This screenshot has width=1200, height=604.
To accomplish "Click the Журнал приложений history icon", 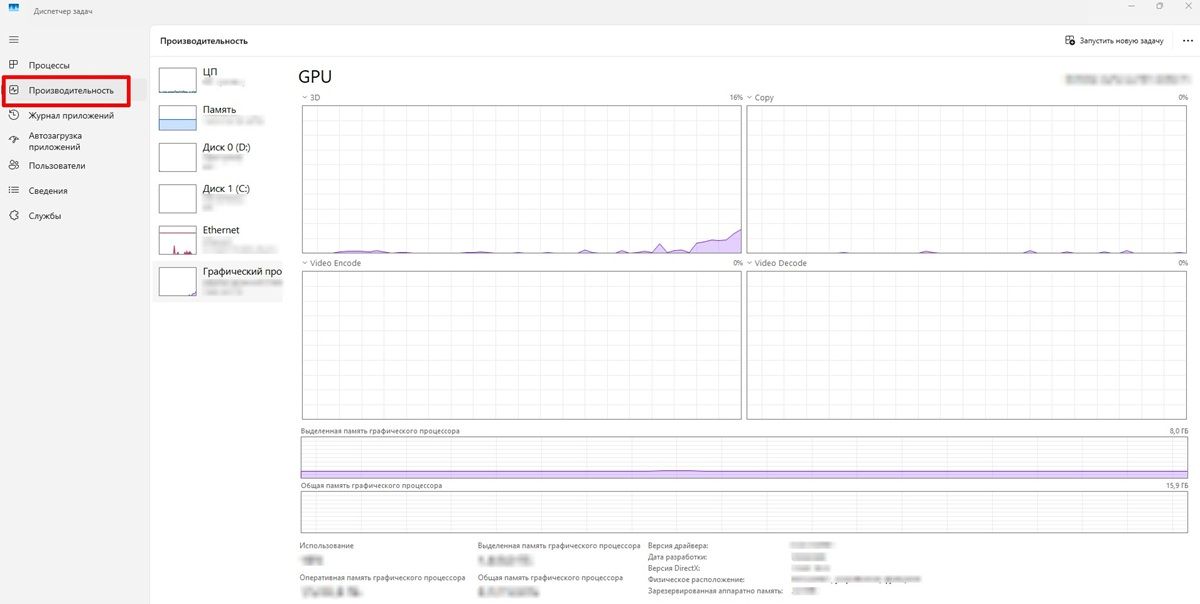I will click(x=14, y=115).
